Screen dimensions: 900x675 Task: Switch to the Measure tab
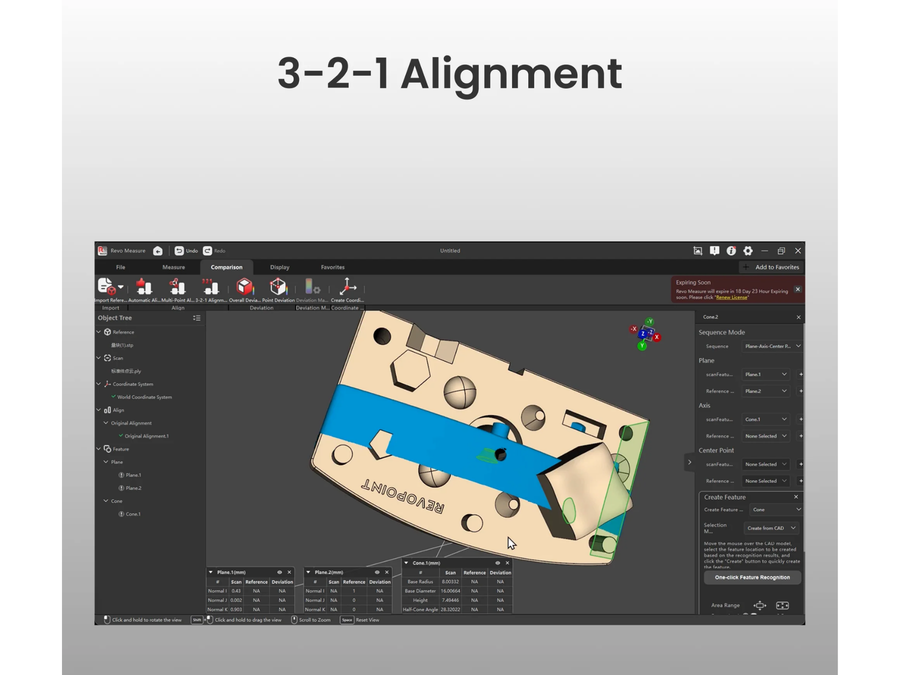(173, 267)
